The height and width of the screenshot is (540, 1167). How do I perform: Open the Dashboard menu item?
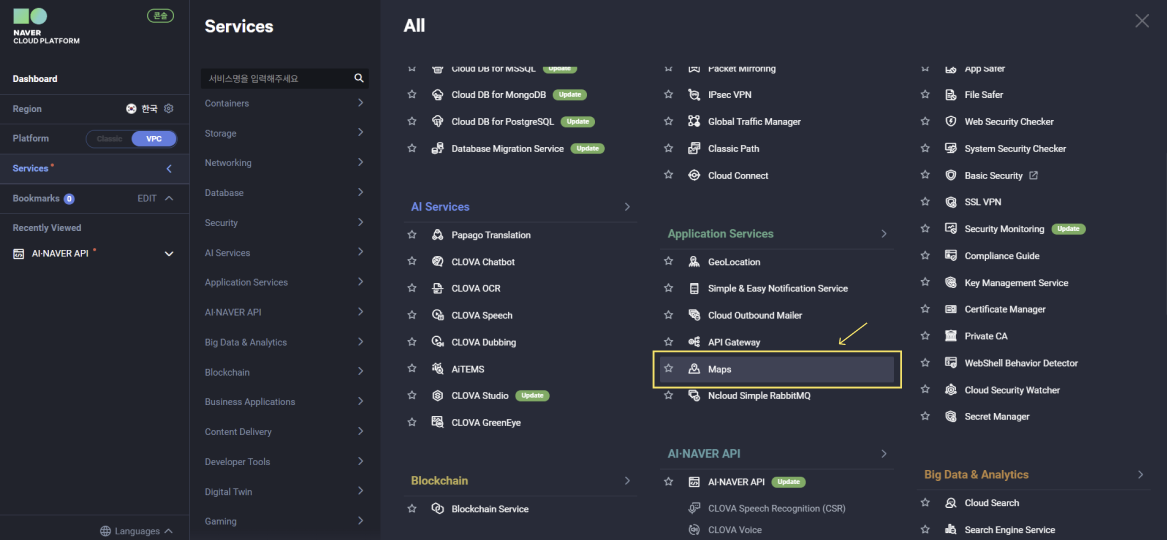pyautogui.click(x=35, y=79)
